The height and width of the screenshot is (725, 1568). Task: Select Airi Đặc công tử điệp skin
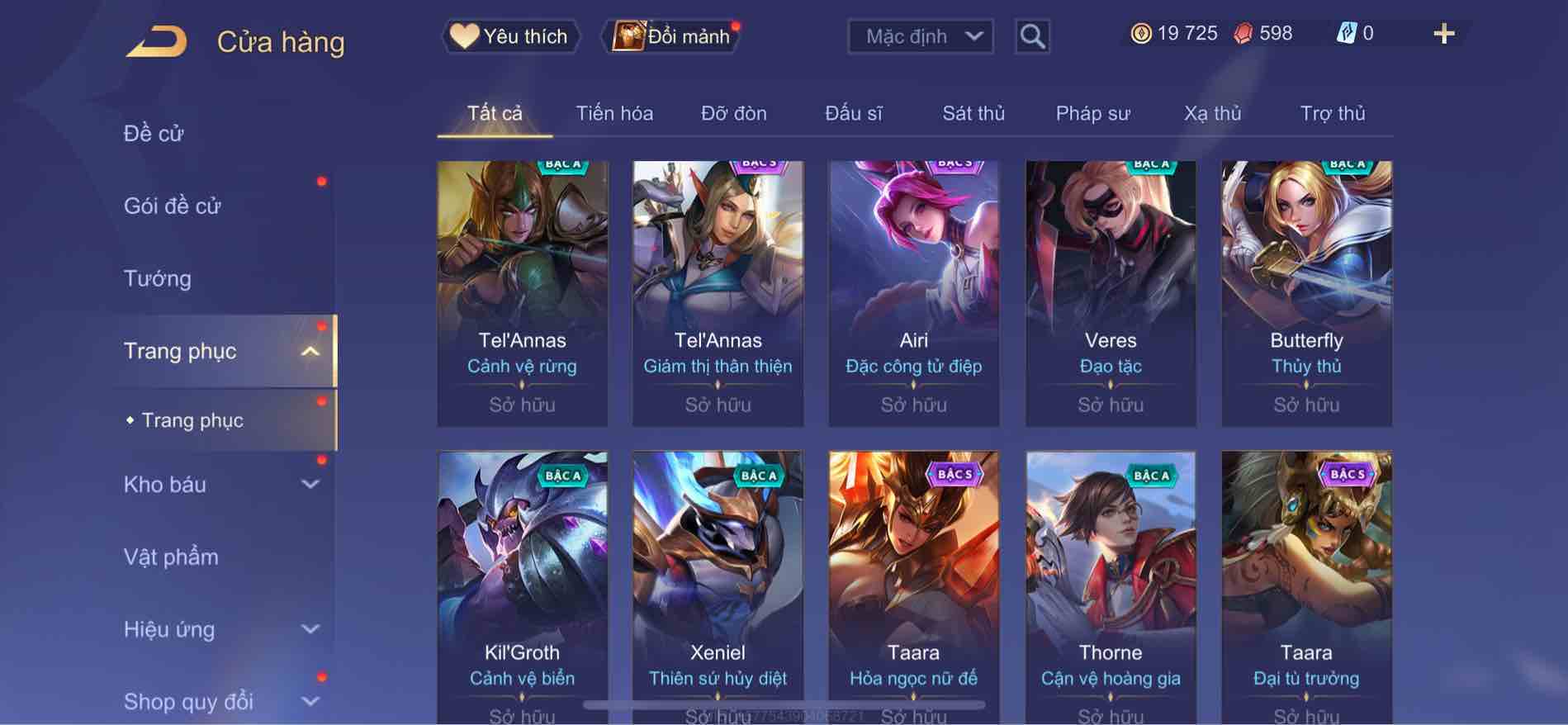click(x=913, y=294)
